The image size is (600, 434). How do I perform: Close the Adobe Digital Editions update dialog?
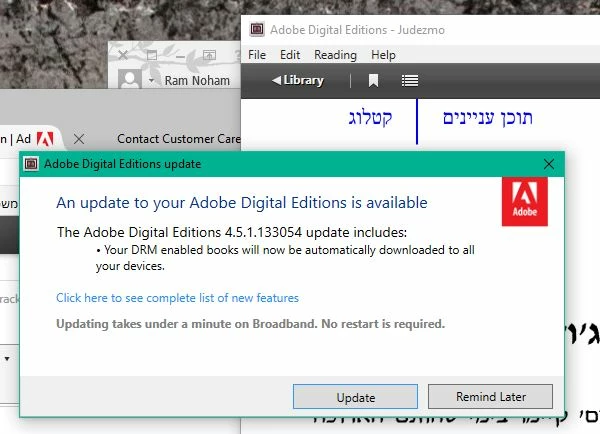pyautogui.click(x=549, y=164)
